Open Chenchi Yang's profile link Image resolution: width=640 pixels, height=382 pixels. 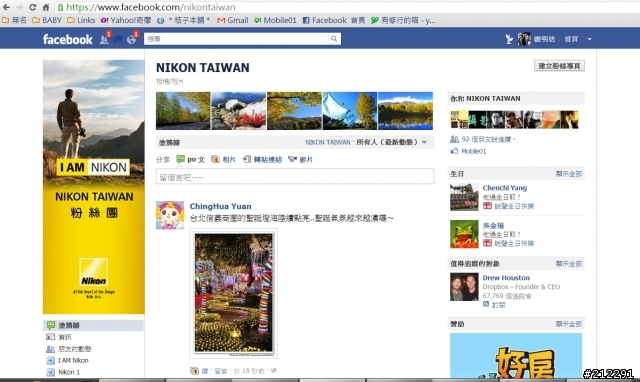pyautogui.click(x=504, y=188)
